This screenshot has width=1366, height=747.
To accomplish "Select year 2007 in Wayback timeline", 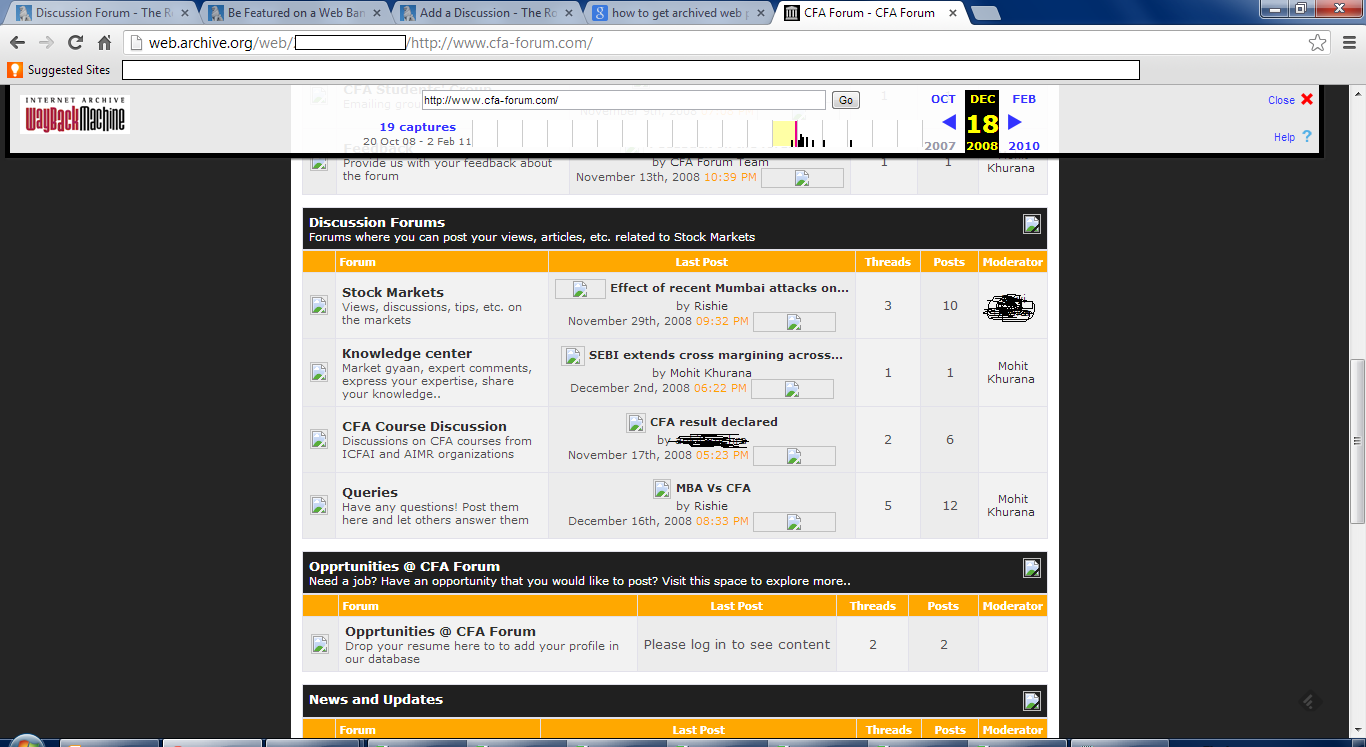I will pos(940,146).
